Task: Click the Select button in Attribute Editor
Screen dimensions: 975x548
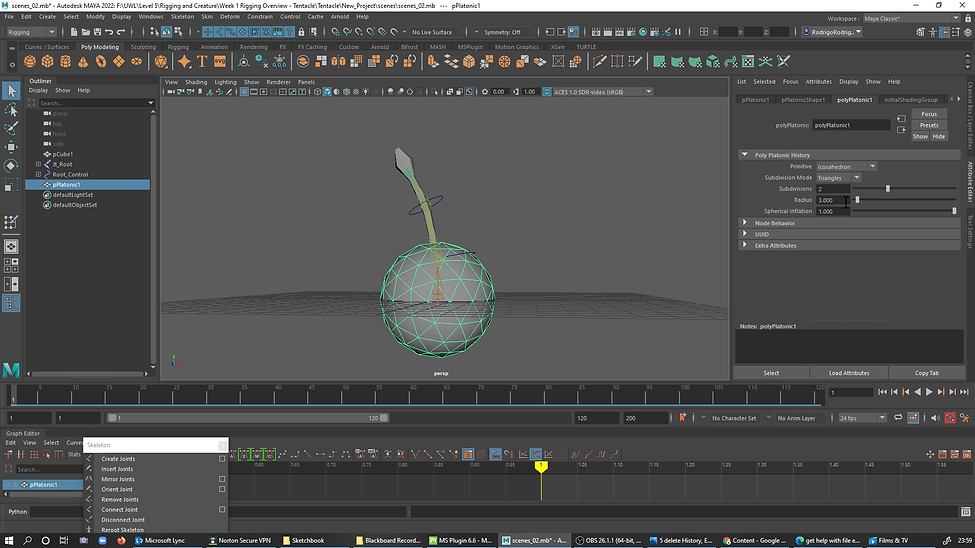Action: point(771,373)
